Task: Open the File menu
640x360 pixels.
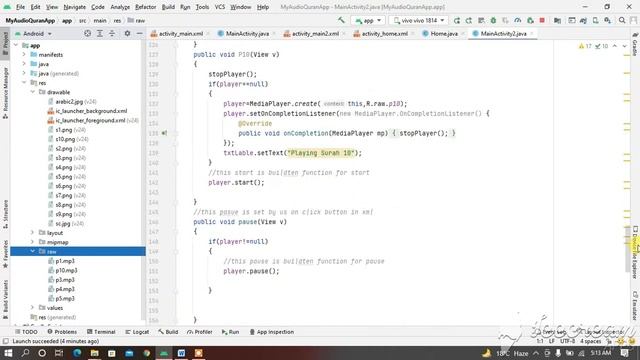Action: coord(20,7)
